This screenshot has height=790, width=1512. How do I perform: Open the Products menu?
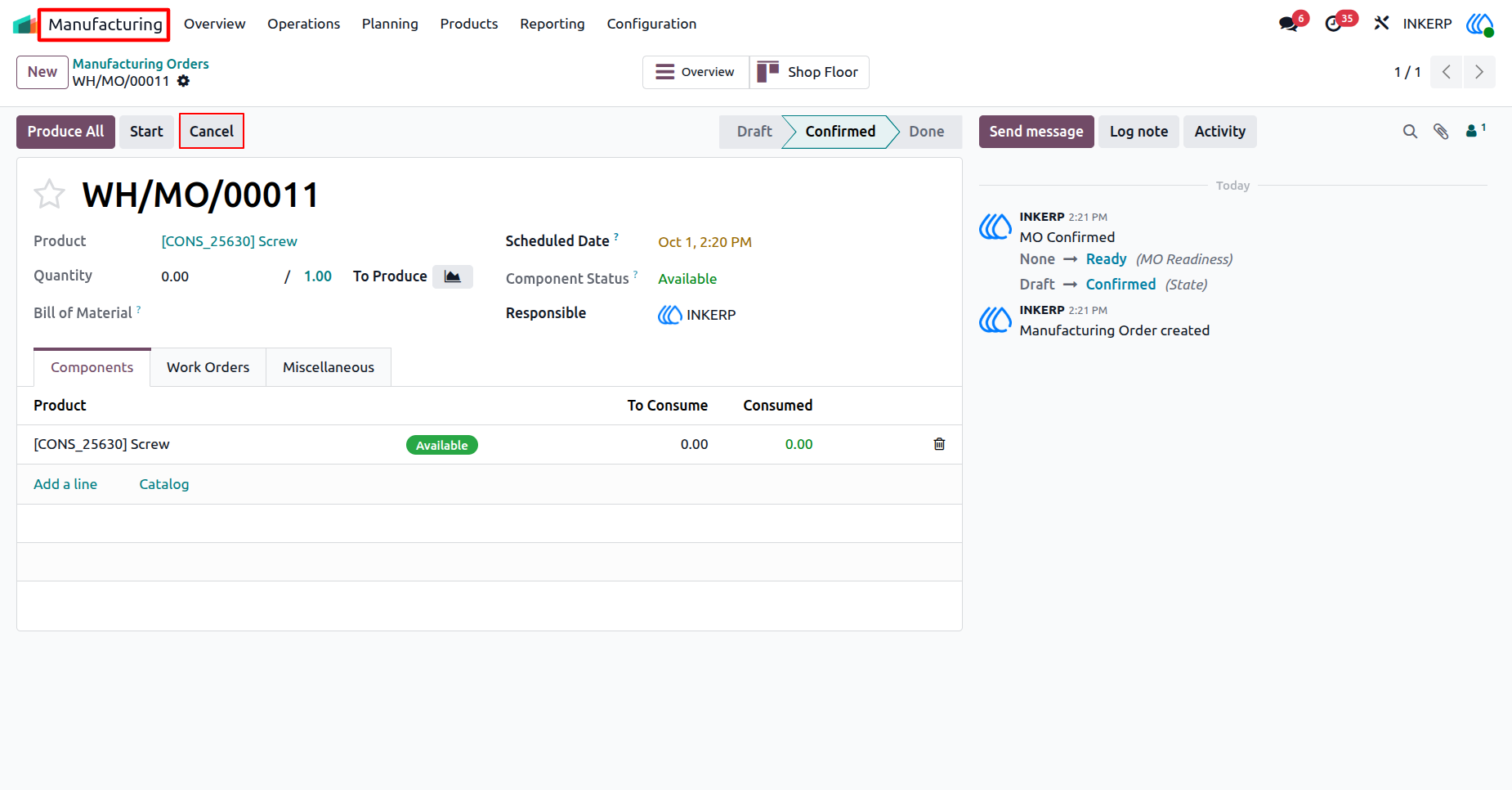(469, 24)
